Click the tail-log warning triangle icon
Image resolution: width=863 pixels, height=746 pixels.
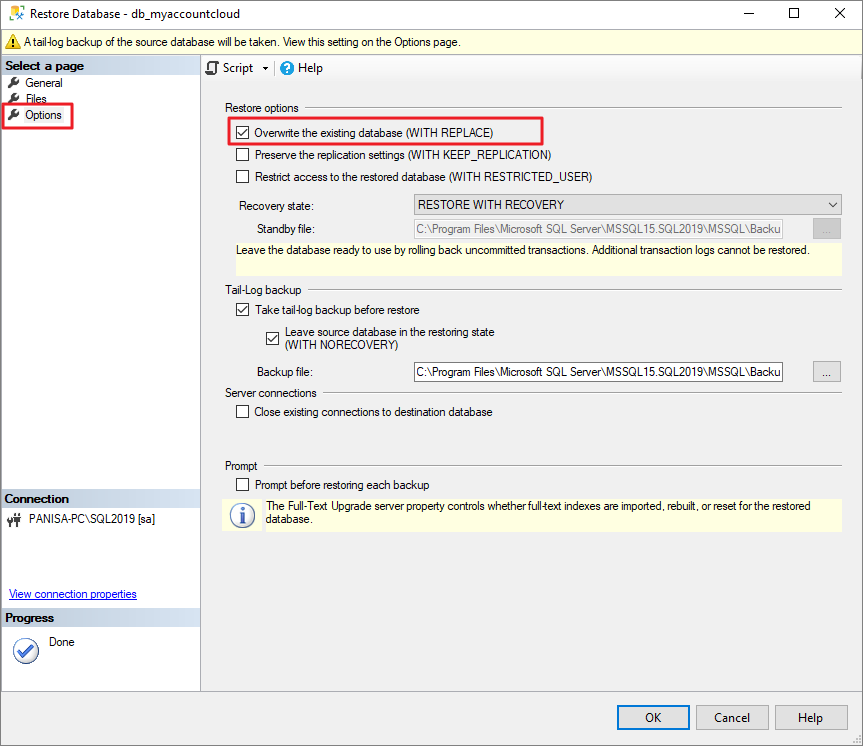click(13, 42)
